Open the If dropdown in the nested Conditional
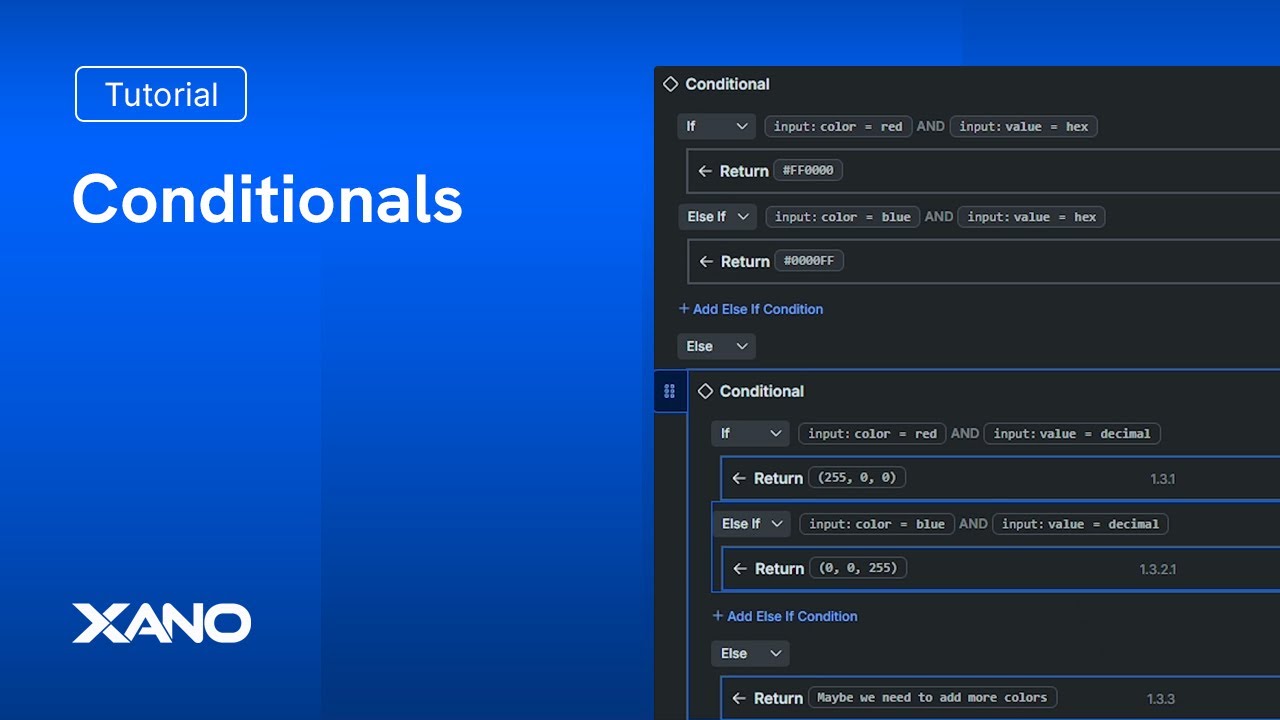1280x720 pixels. 750,433
